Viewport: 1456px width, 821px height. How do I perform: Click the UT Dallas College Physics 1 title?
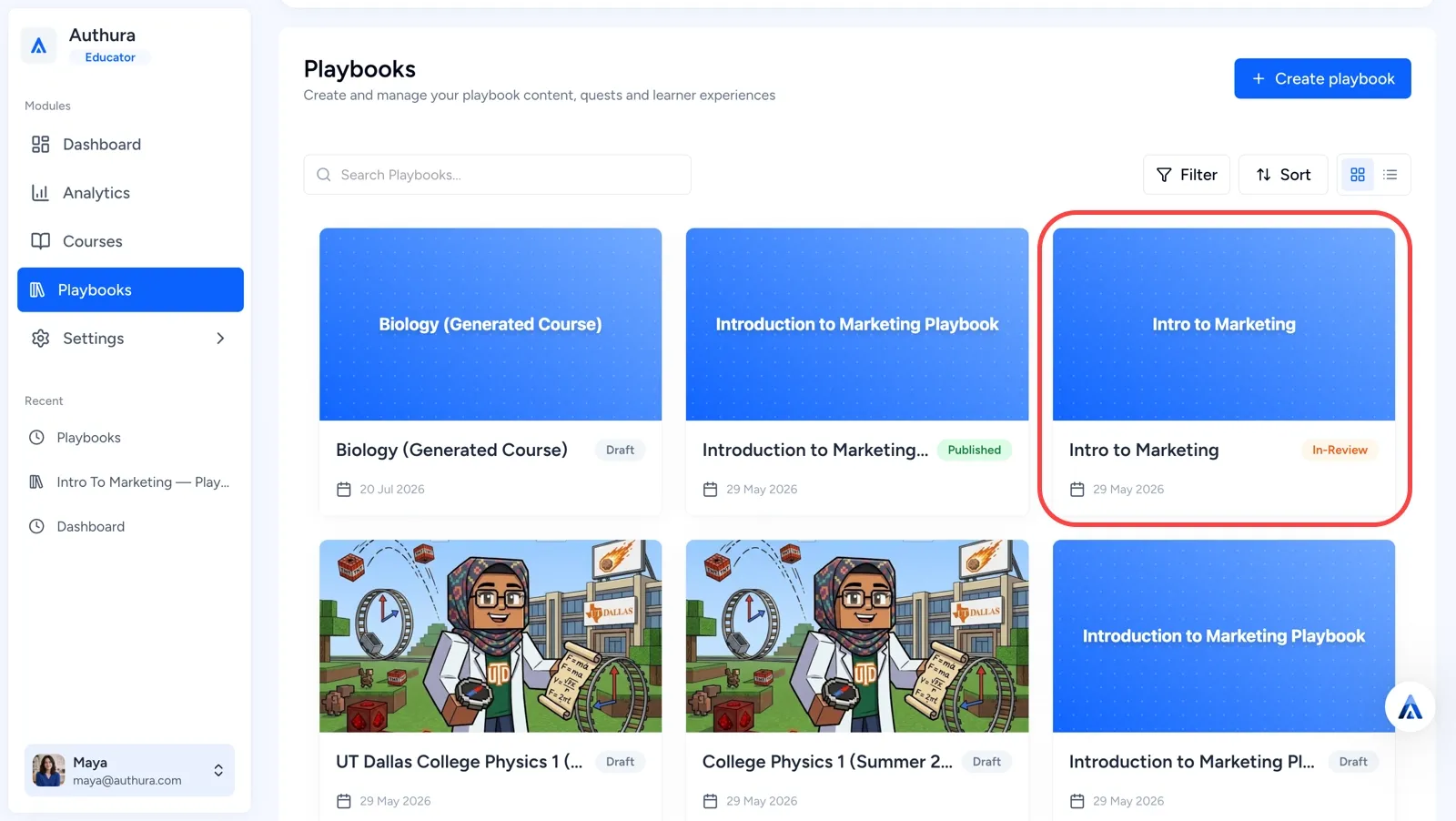[x=459, y=762]
